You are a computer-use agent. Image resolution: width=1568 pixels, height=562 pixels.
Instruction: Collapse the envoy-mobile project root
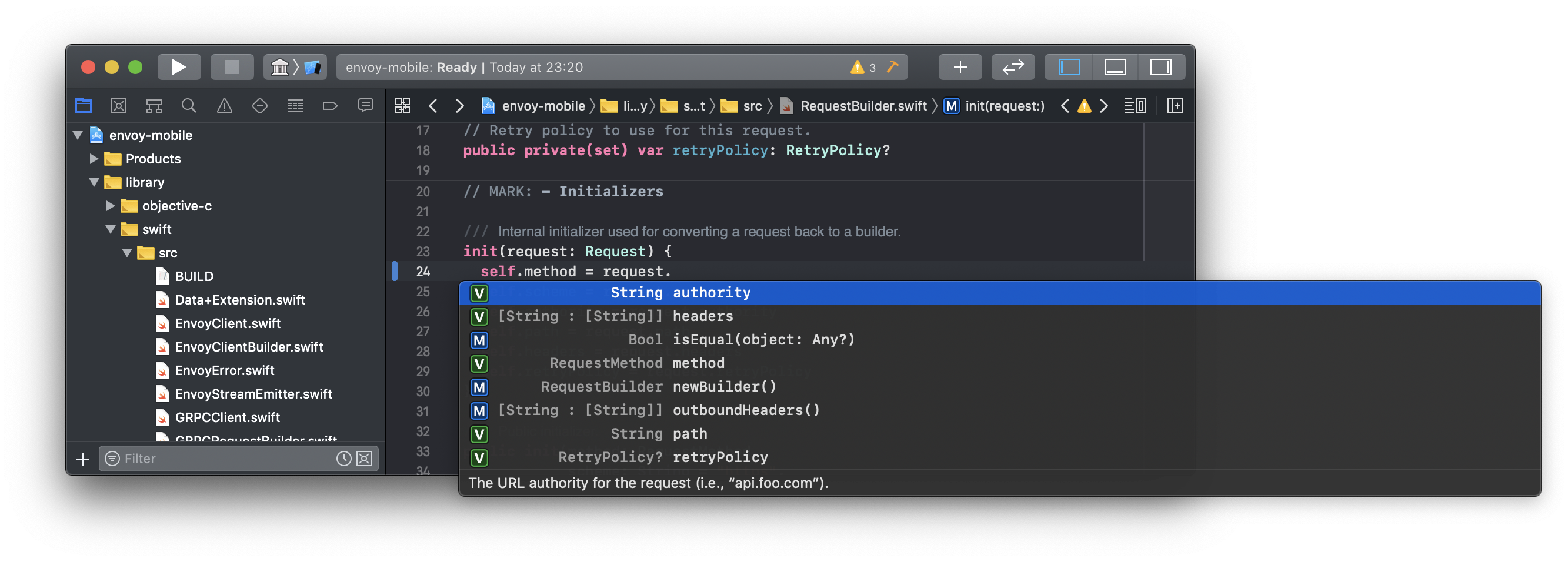pos(78,135)
